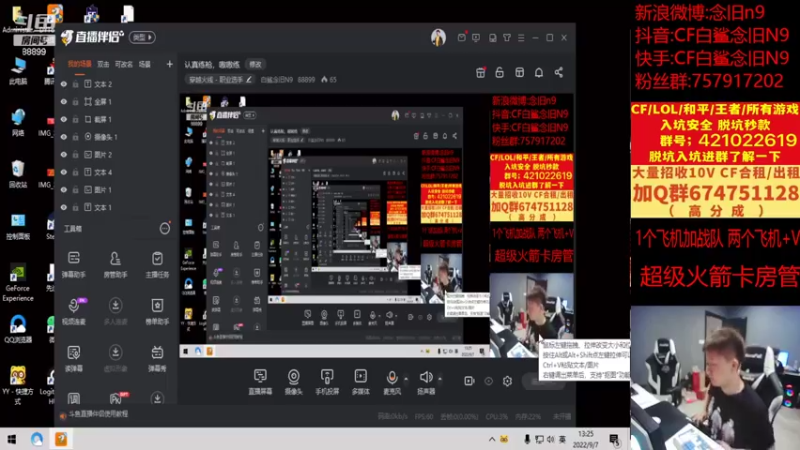The width and height of the screenshot is (800, 450).
Task: Add a 摄像头 camera source
Action: click(x=293, y=382)
